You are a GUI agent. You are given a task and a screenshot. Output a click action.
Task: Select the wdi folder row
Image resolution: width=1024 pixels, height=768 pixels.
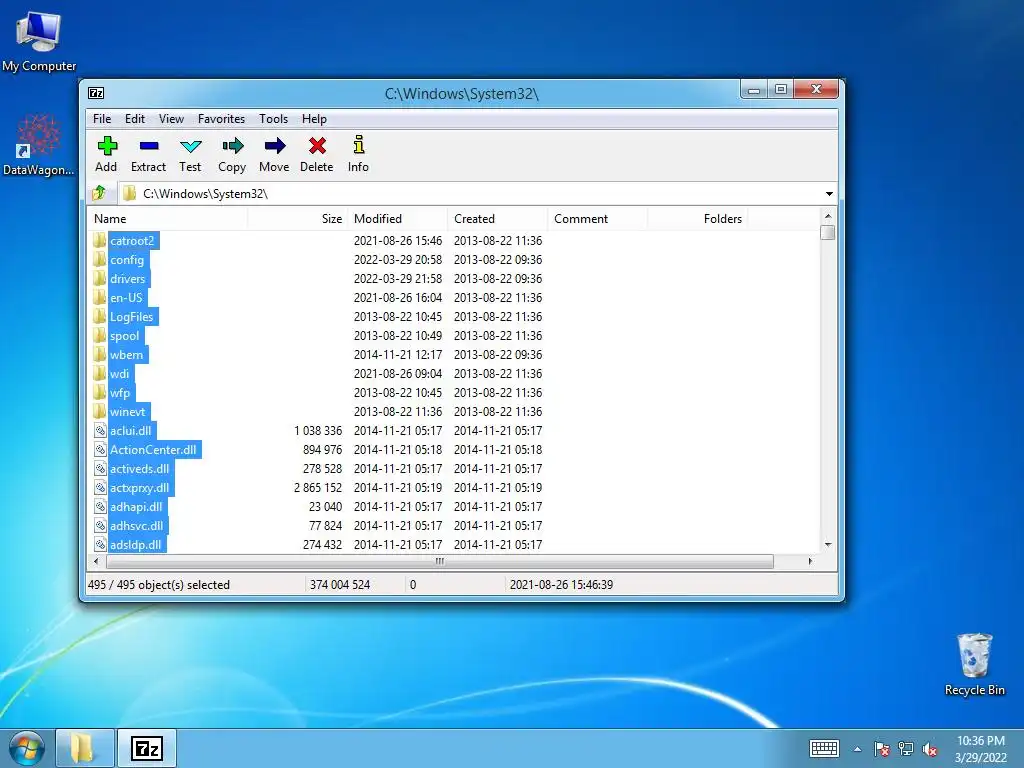453,374
